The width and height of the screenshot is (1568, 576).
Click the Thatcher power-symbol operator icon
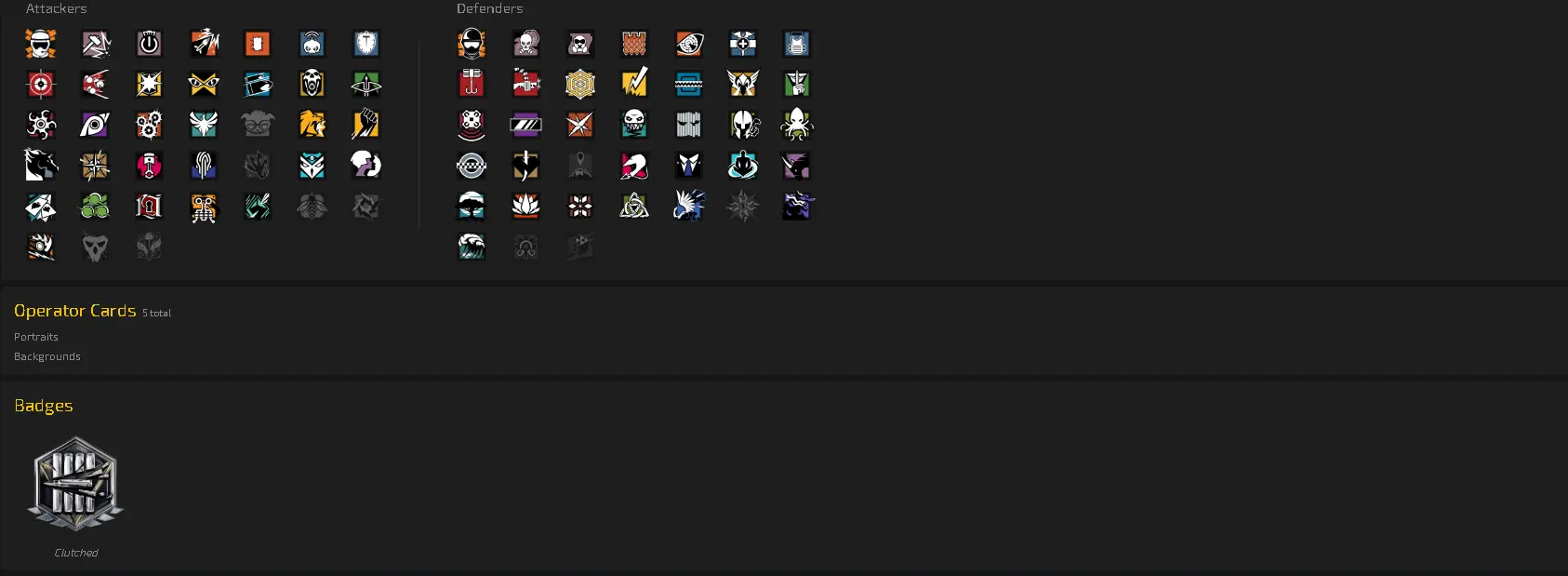149,44
